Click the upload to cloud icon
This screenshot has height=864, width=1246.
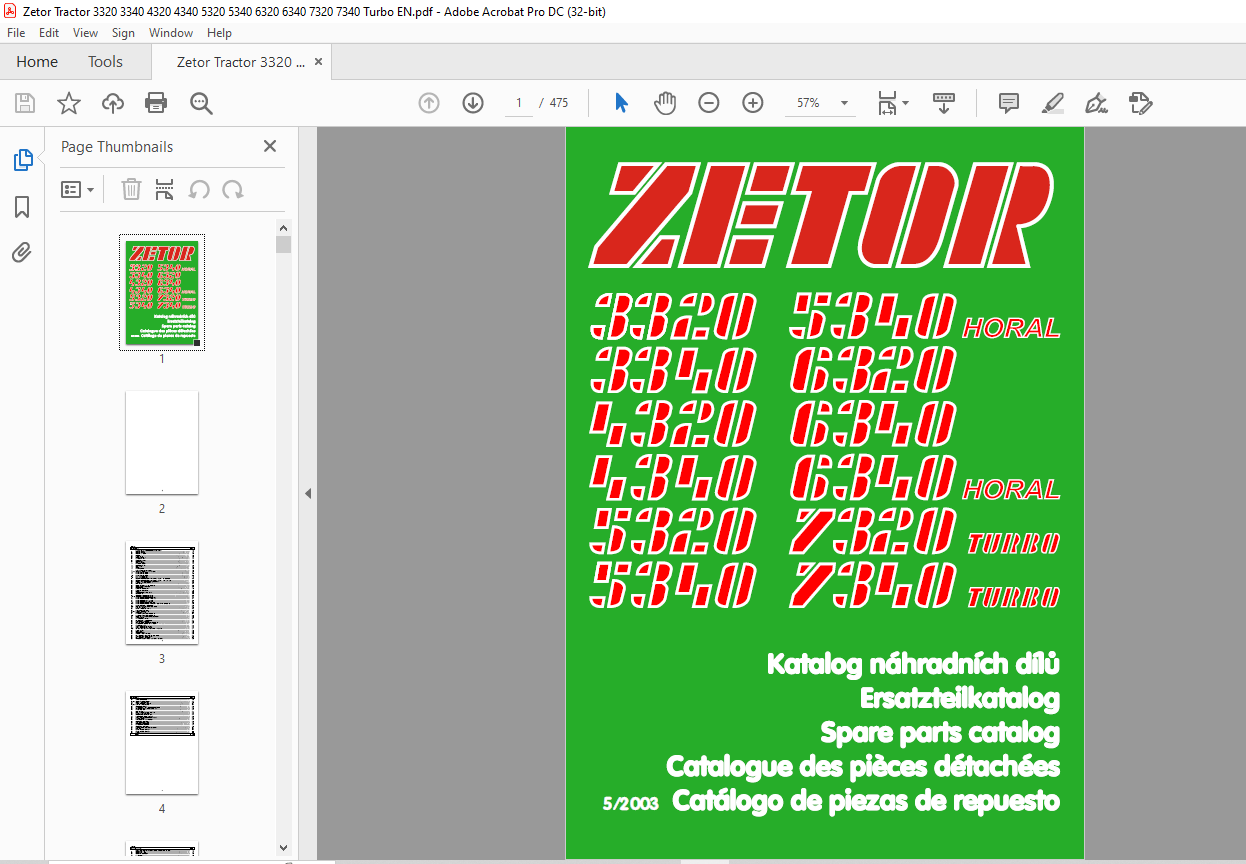113,103
